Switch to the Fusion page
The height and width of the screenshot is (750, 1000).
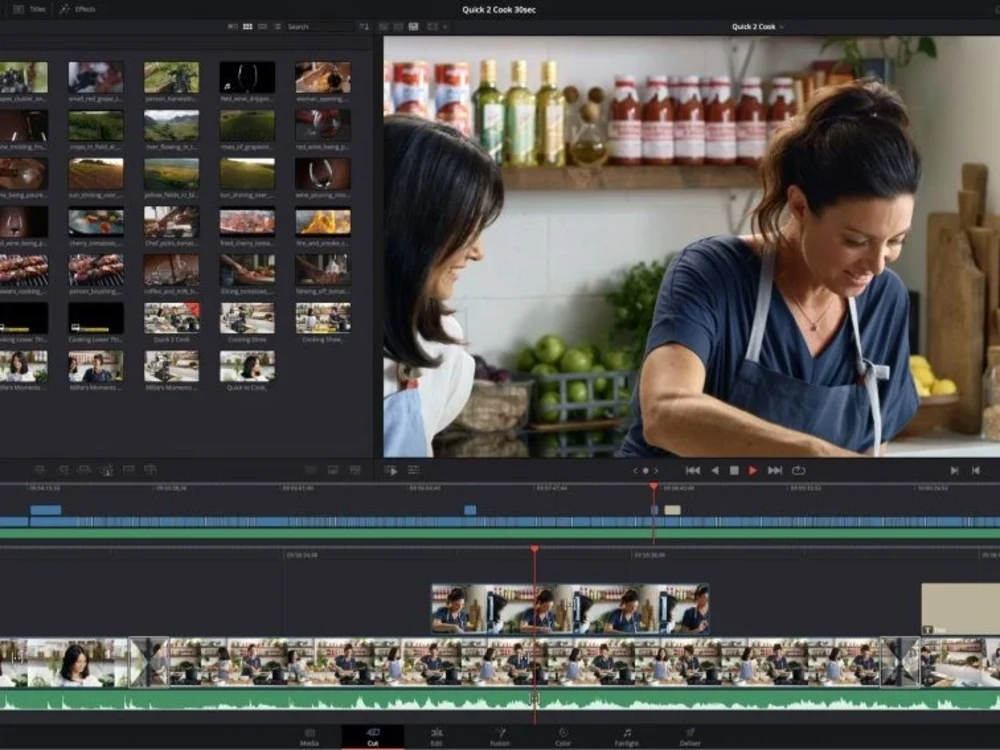click(500, 739)
